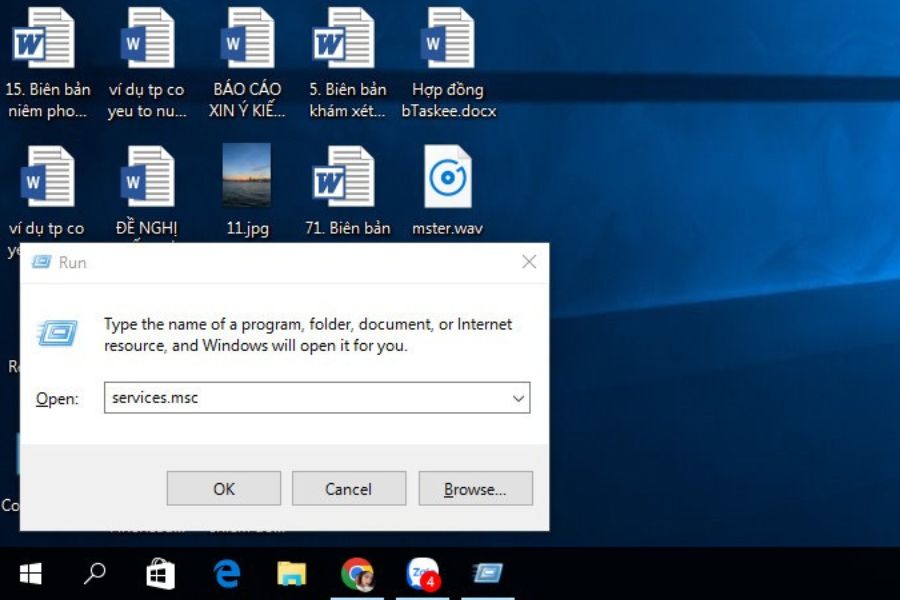The image size is (900, 600).
Task: Click Browse... to locate a program
Action: (475, 489)
